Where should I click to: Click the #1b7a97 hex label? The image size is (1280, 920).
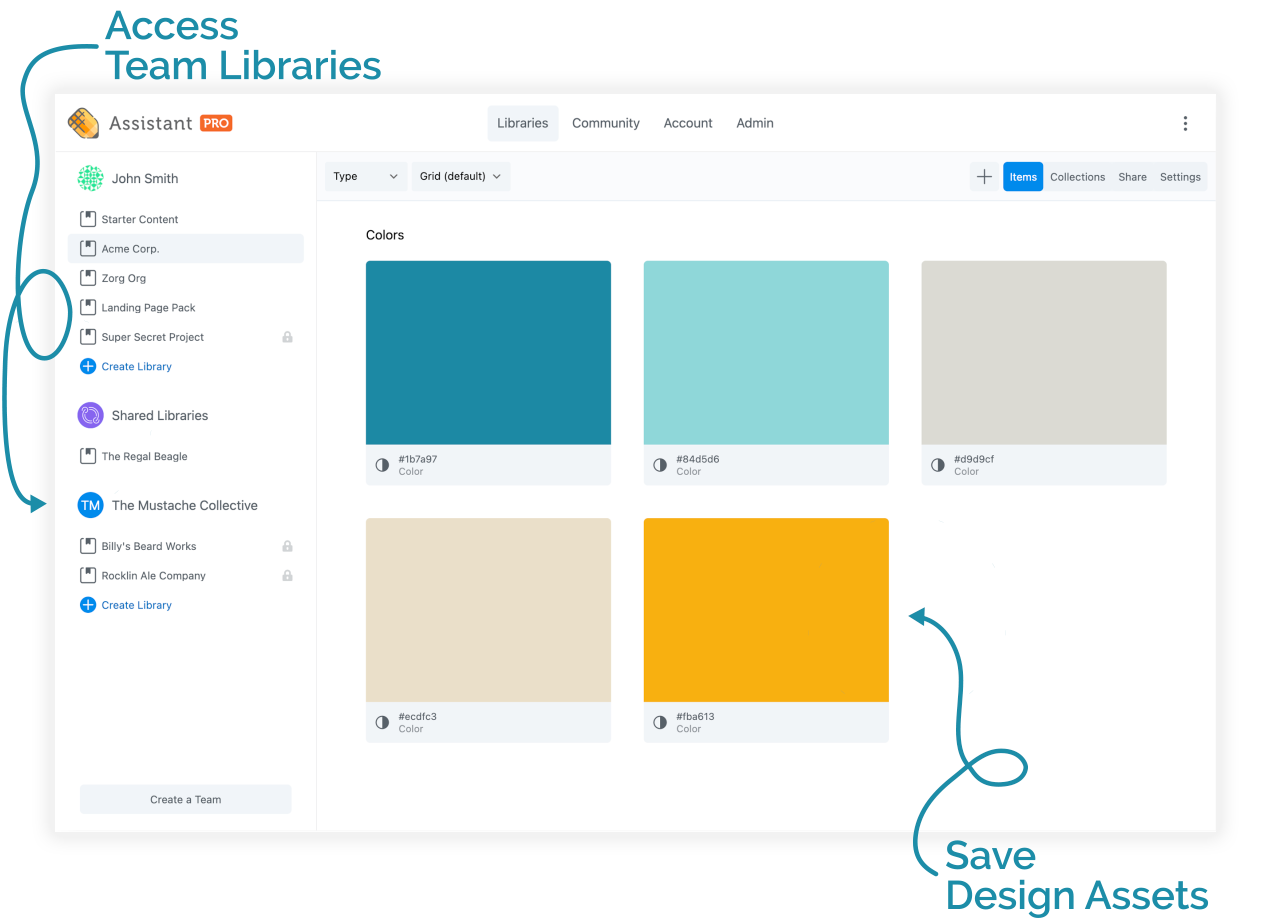(418, 460)
